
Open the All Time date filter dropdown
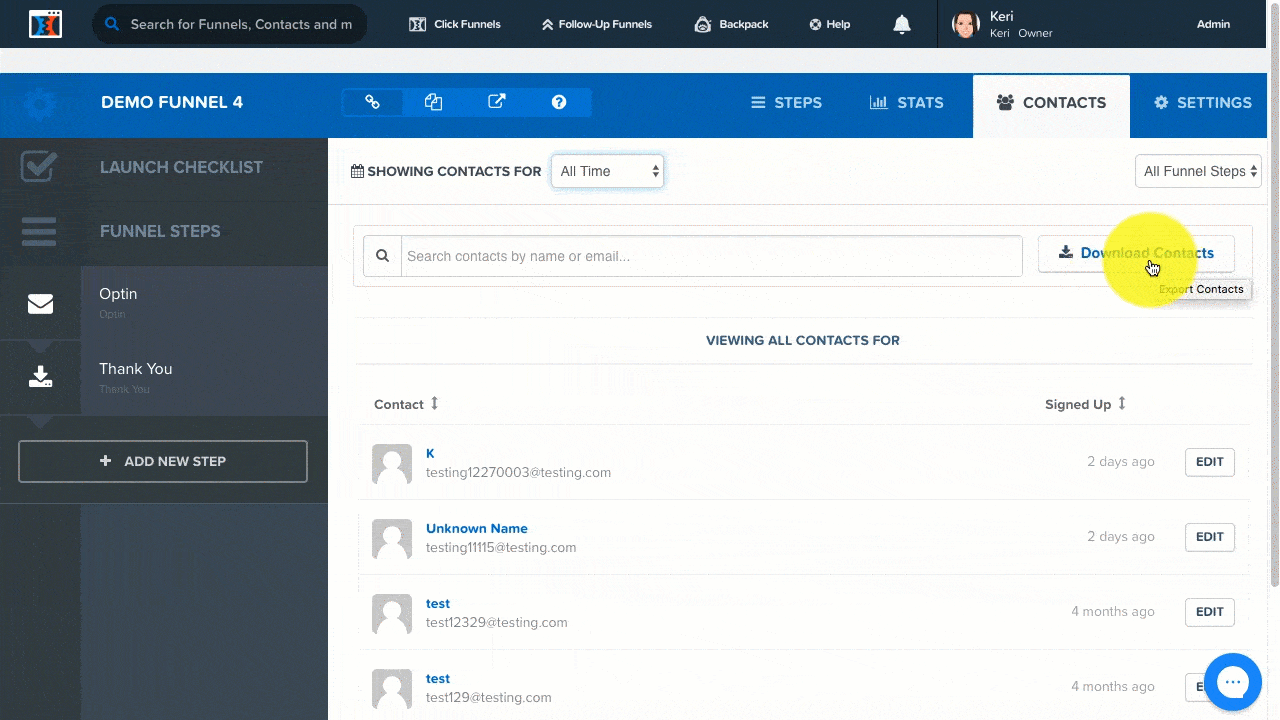click(607, 171)
